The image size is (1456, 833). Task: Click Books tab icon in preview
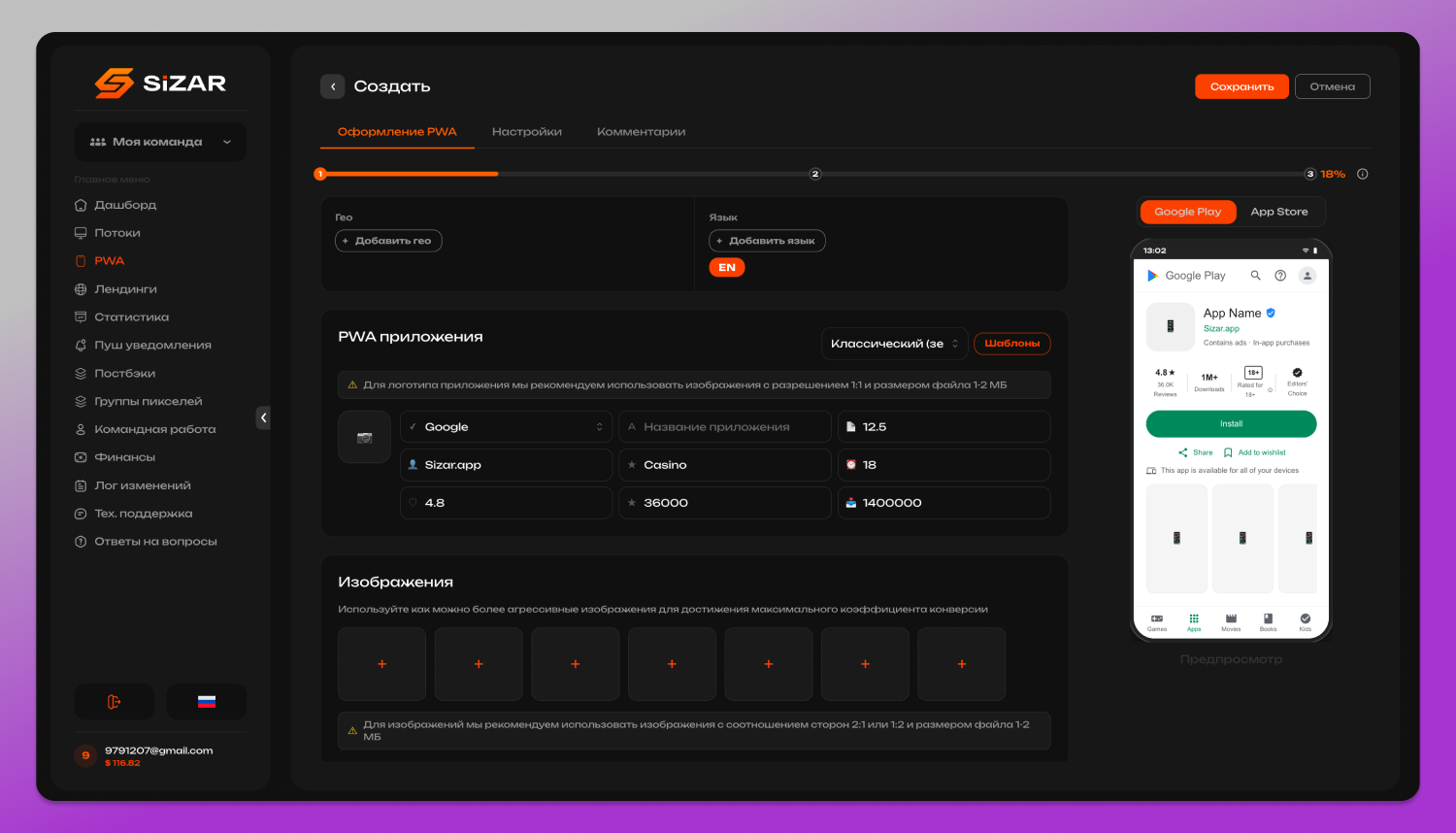[1268, 622]
